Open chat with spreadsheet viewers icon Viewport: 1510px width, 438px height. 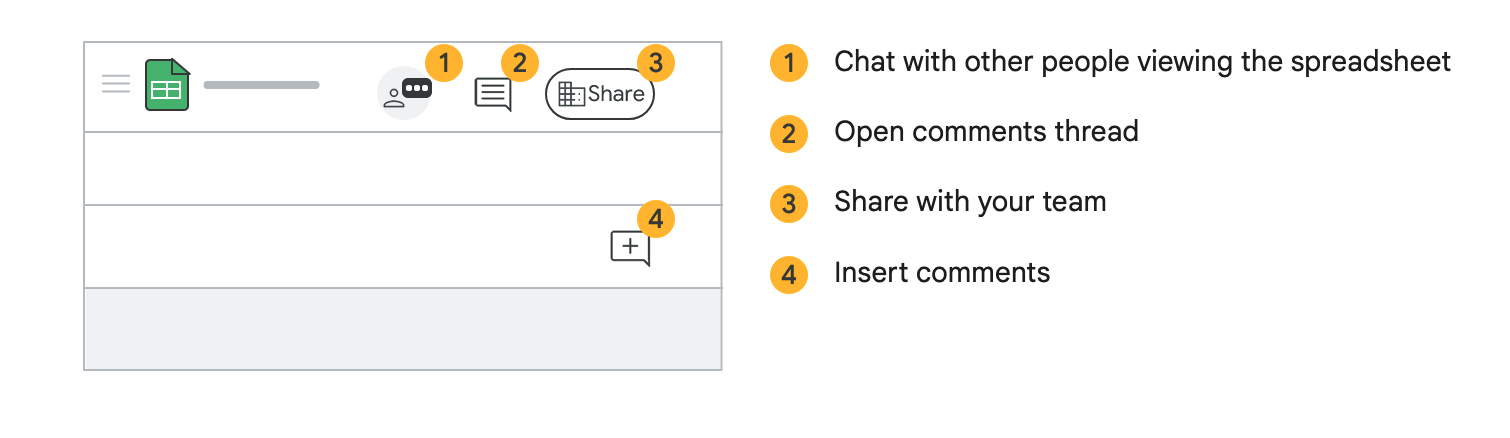[403, 93]
